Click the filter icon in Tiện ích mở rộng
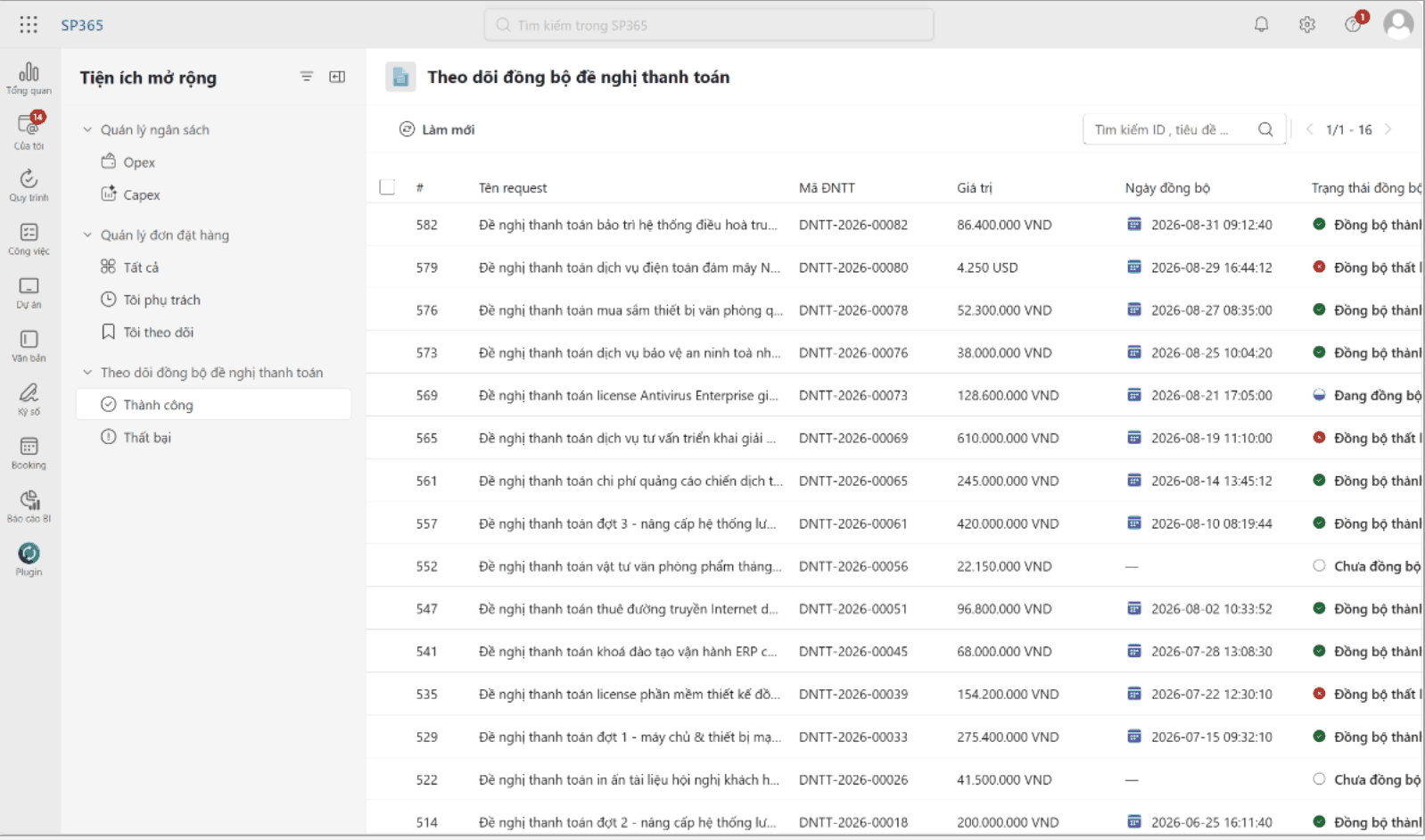The image size is (1425, 840). (x=307, y=77)
